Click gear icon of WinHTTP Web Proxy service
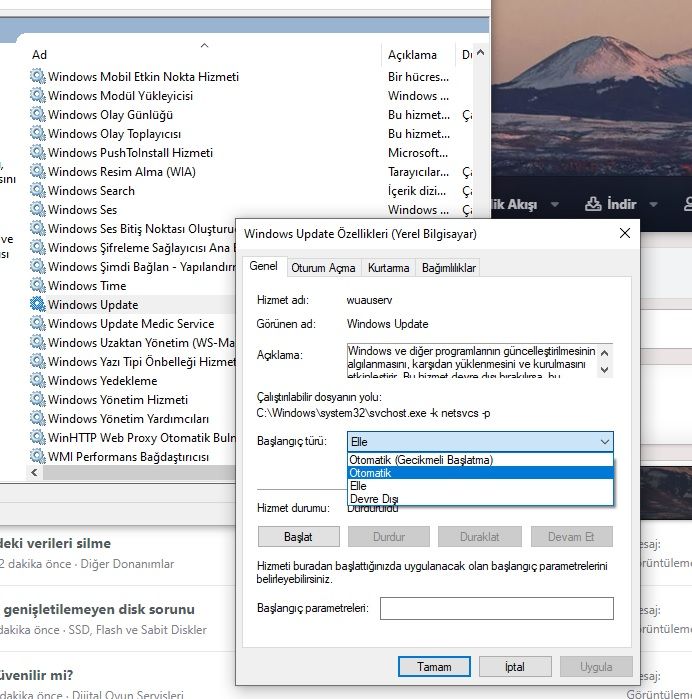The width and height of the screenshot is (692, 699). [x=38, y=437]
